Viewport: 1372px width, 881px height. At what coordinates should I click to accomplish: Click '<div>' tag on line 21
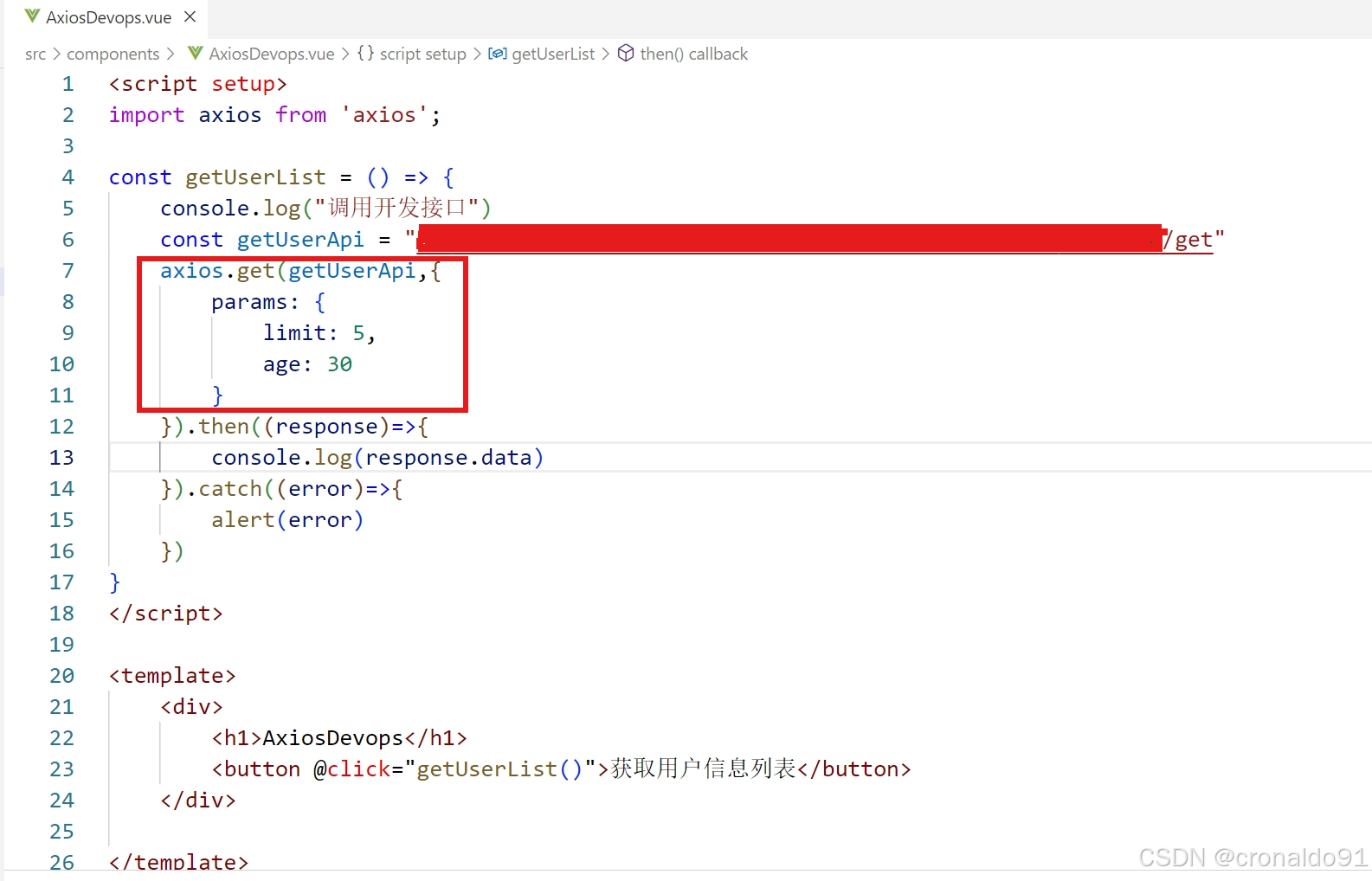point(191,707)
